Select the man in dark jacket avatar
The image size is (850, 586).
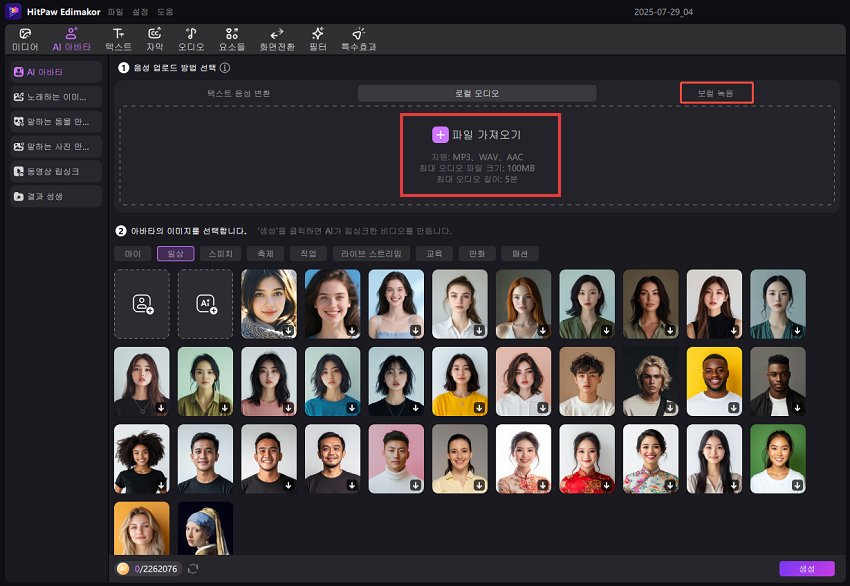(x=778, y=381)
